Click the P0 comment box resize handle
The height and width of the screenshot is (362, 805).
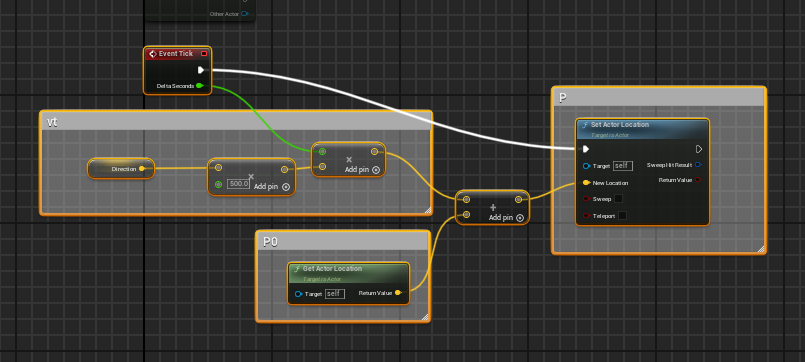(425, 317)
